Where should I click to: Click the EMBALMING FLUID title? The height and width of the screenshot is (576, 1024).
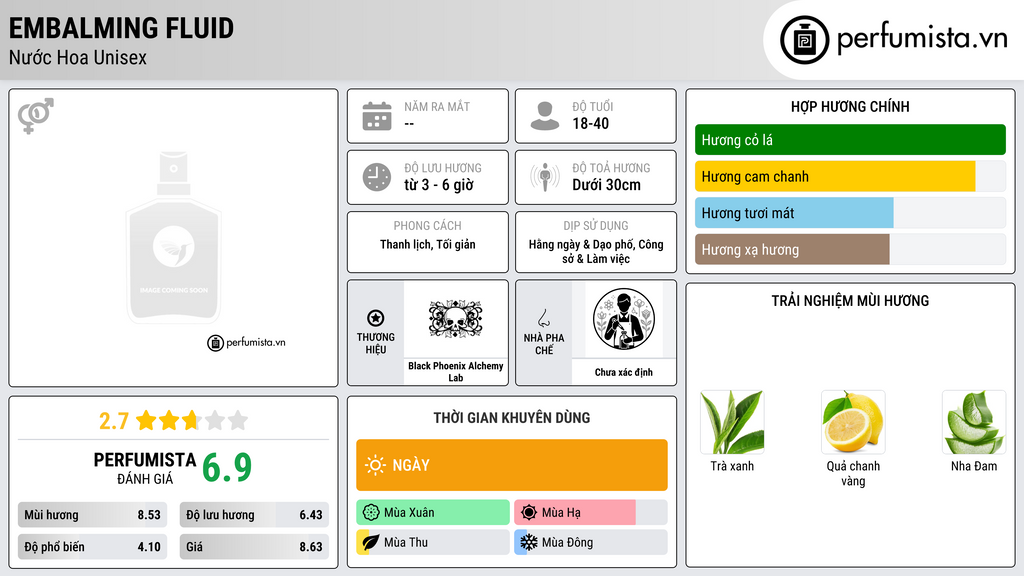pyautogui.click(x=121, y=28)
